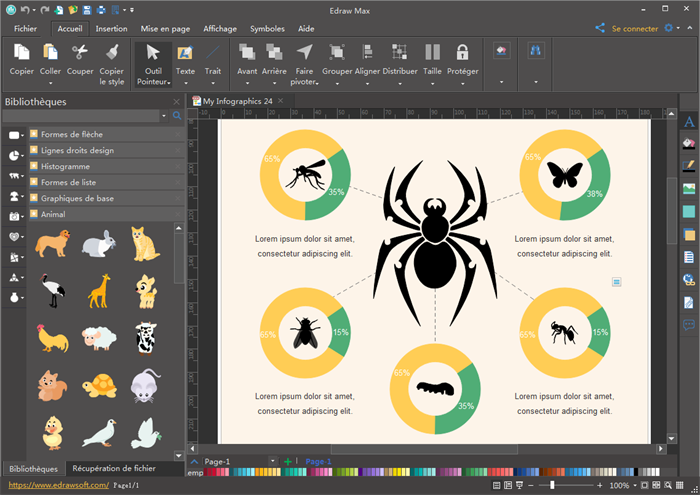This screenshot has width=700, height=495.
Task: Switch to the Insertion tab
Action: point(111,29)
